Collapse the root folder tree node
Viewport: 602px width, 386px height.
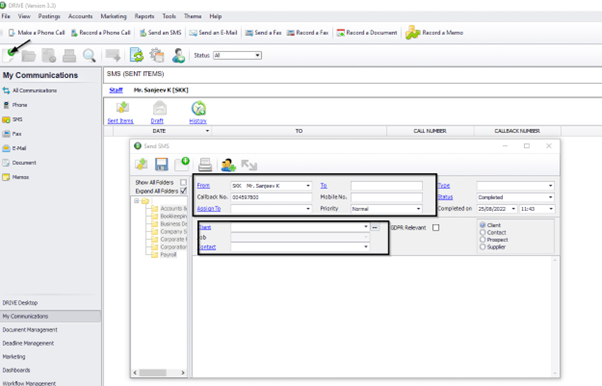click(x=136, y=201)
